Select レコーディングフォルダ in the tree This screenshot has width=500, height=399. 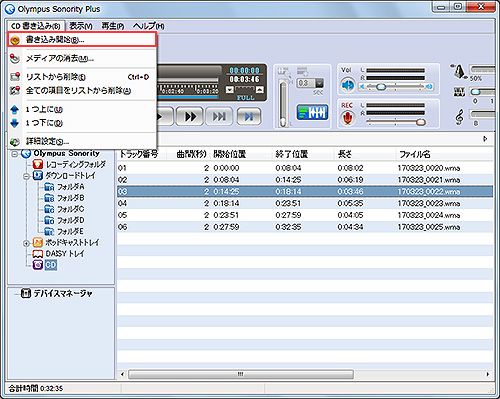[x=76, y=164]
